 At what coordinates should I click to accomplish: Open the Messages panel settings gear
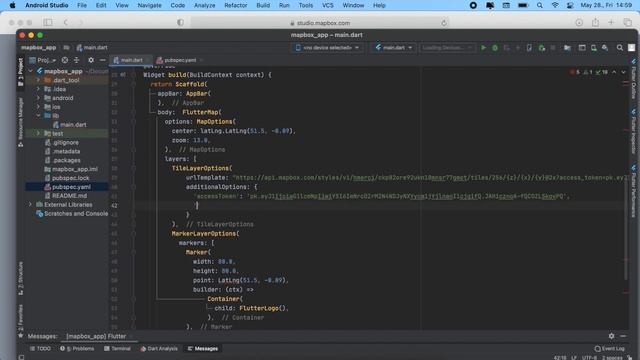611,336
